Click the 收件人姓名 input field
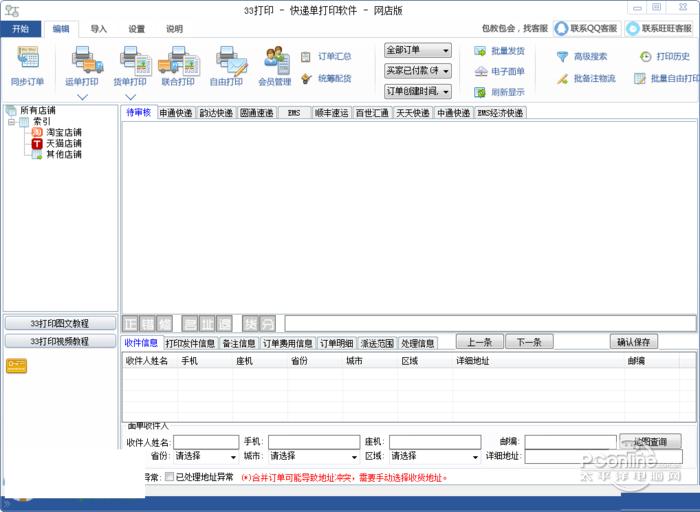The image size is (700, 512). pos(206,442)
